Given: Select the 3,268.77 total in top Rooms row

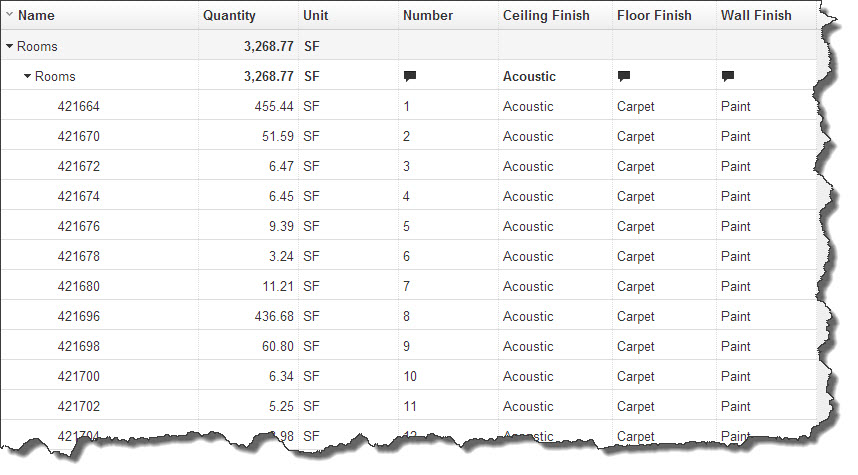Looking at the screenshot, I should click(x=268, y=46).
